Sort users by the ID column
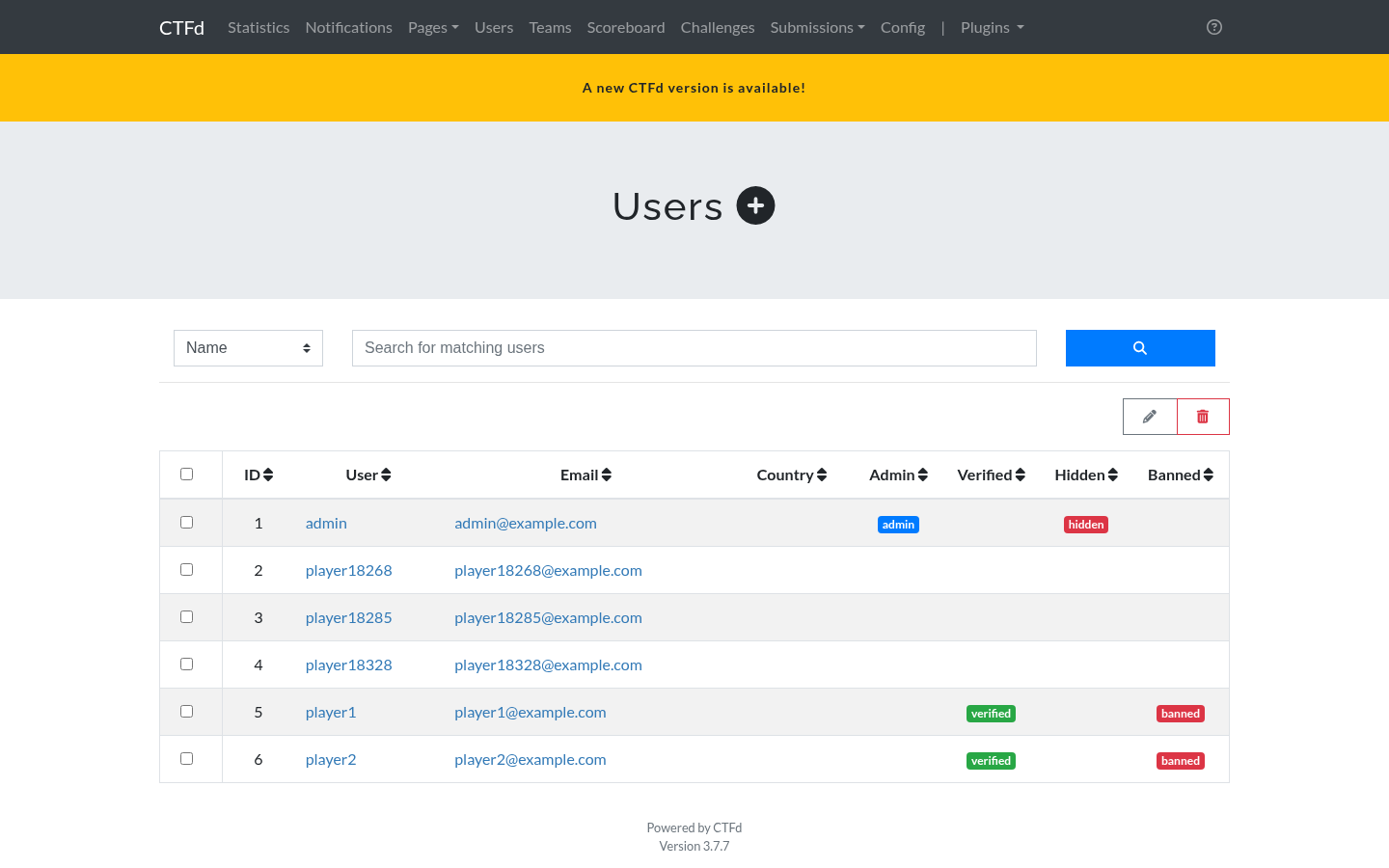Screen dimensions: 1389x868 pos(259,475)
